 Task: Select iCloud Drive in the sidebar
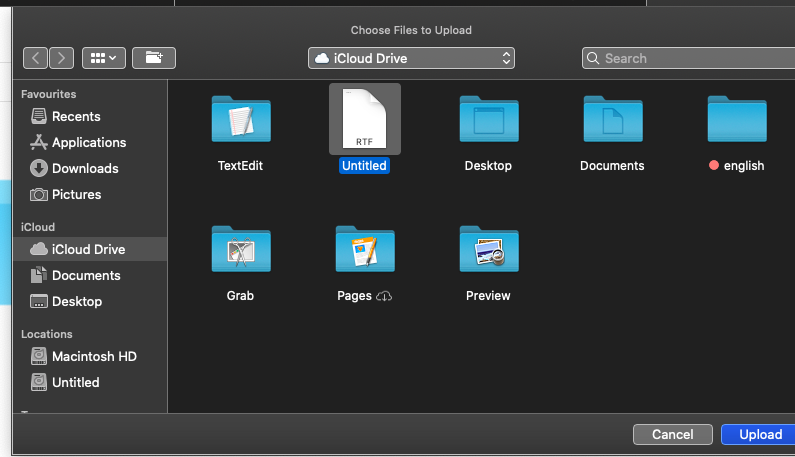[90, 249]
